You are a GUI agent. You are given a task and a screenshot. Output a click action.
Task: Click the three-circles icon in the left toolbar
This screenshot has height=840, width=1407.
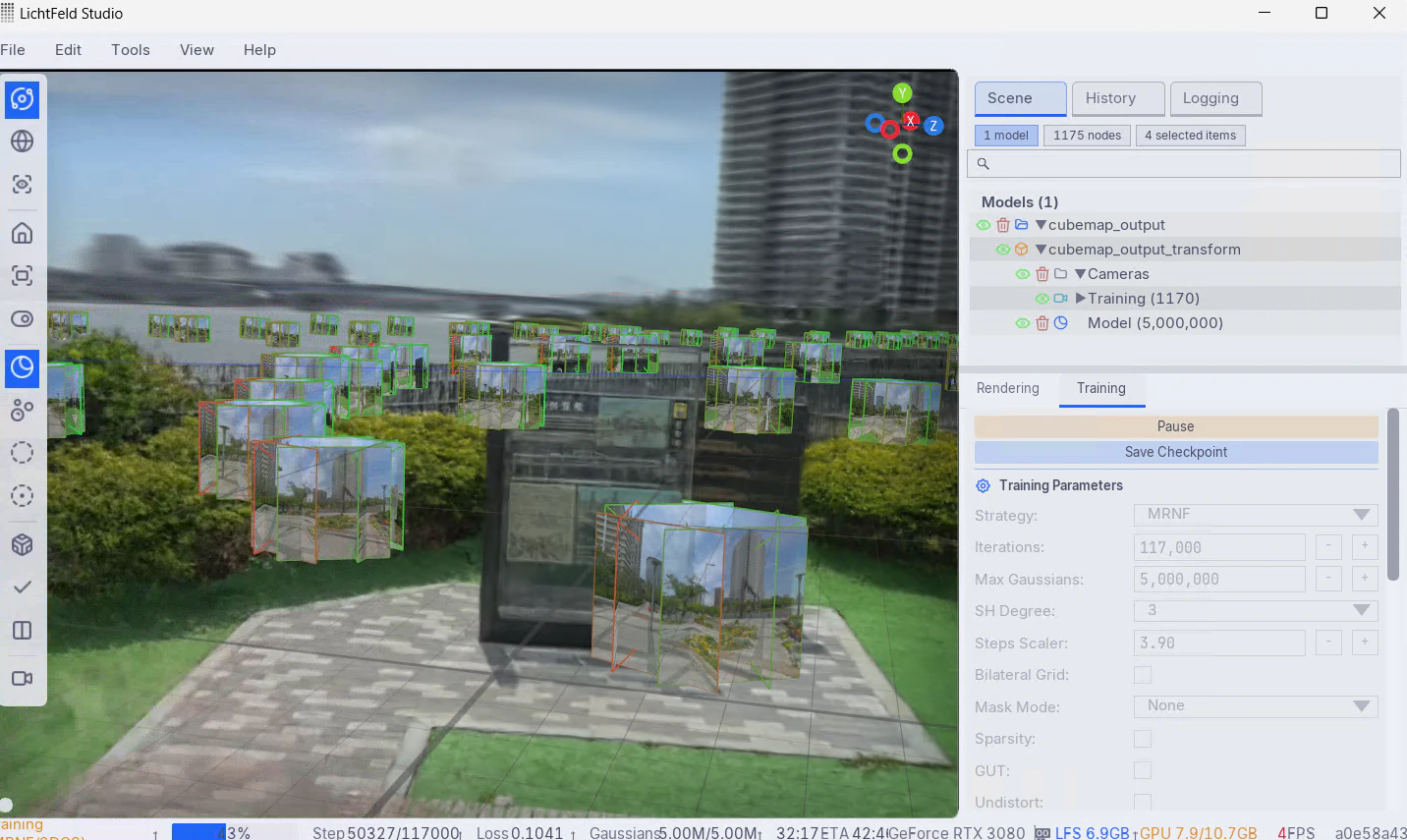point(22,410)
